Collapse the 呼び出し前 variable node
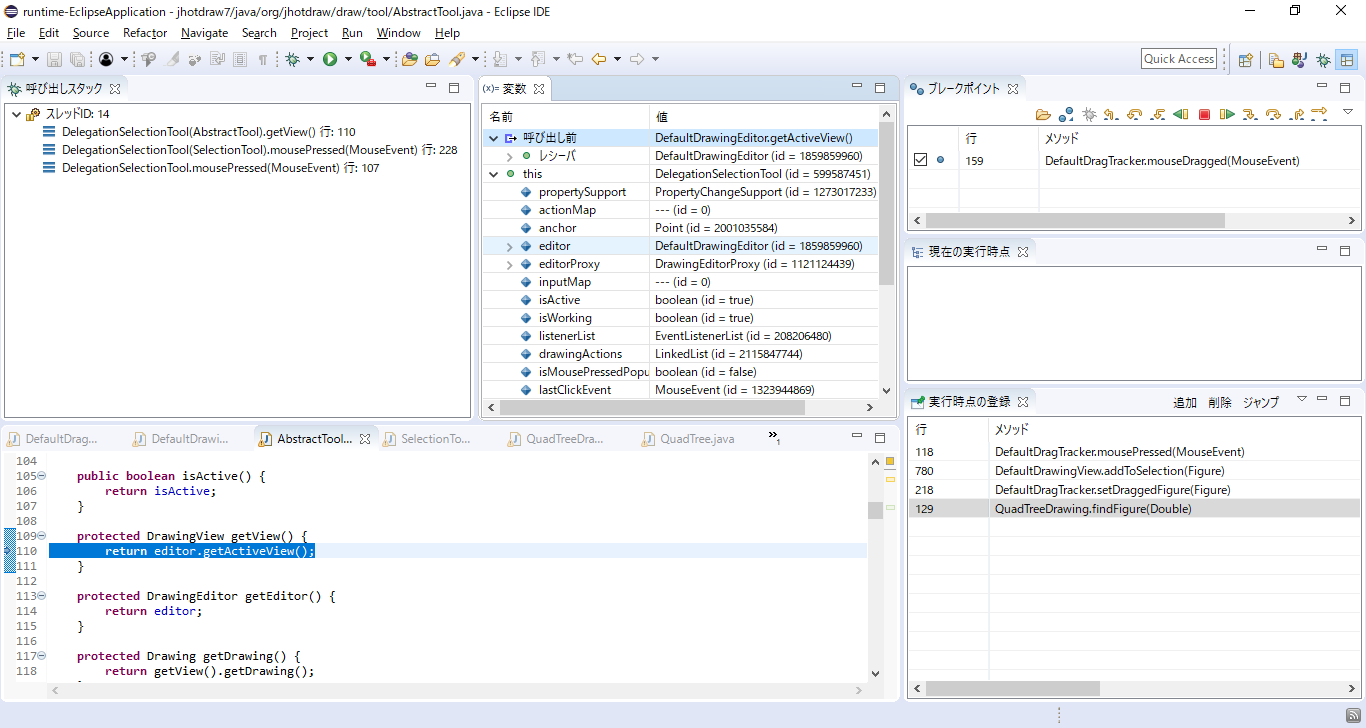This screenshot has height=728, width=1366. click(493, 138)
